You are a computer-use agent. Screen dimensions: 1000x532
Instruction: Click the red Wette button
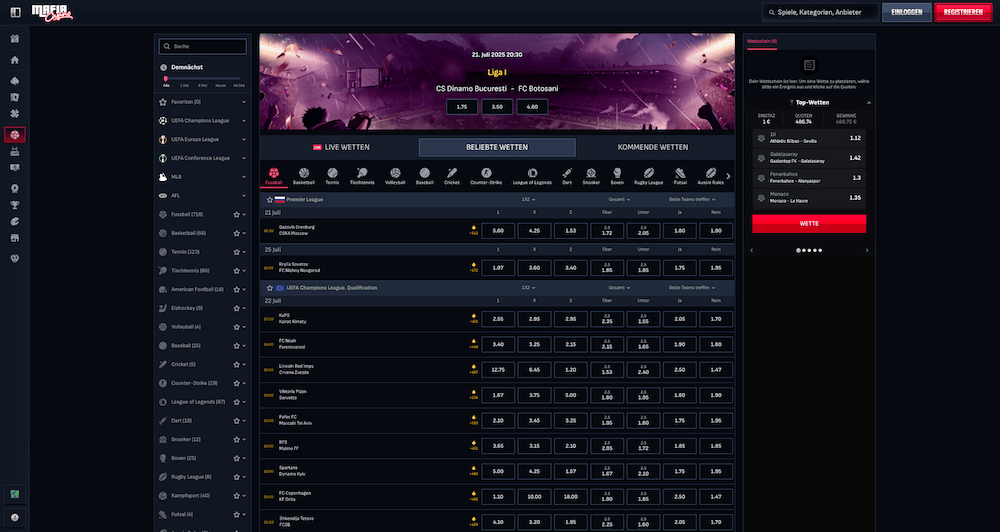click(809, 223)
